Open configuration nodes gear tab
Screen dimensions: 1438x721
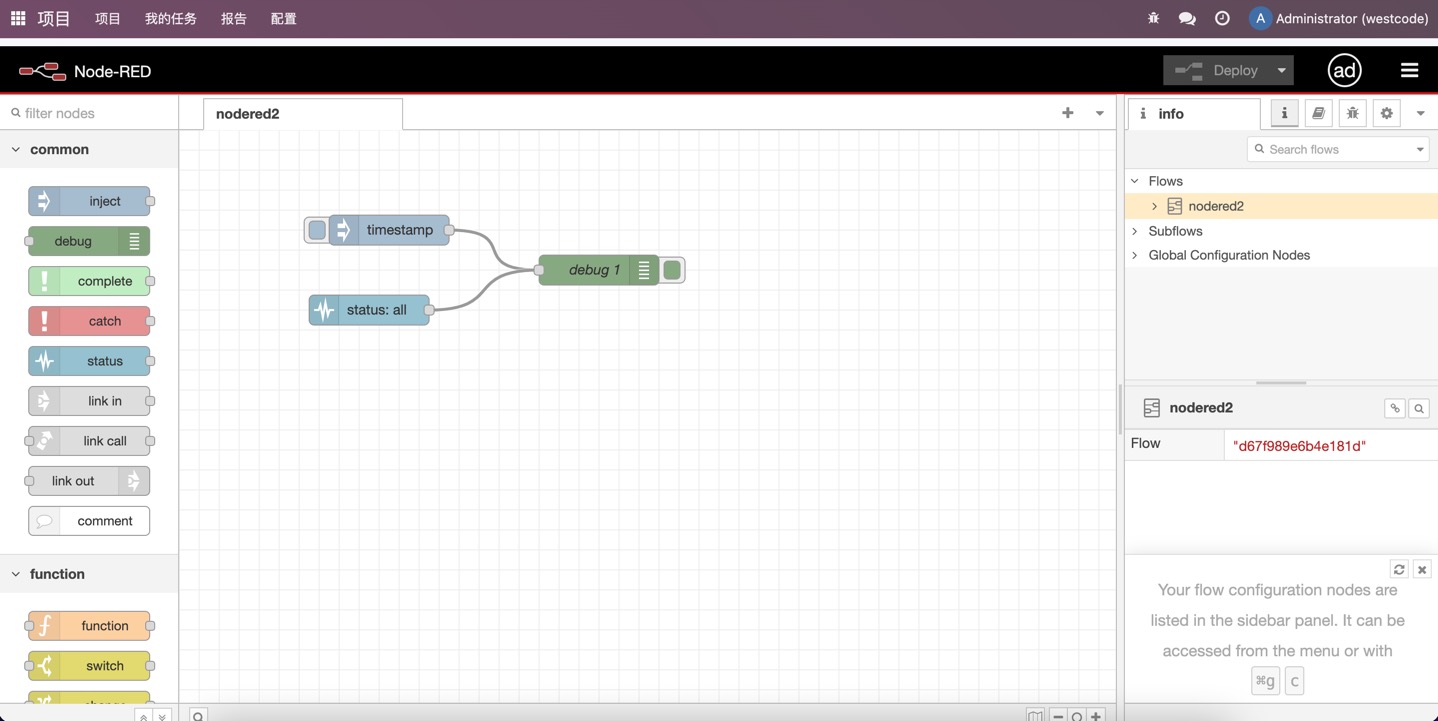(x=1386, y=114)
